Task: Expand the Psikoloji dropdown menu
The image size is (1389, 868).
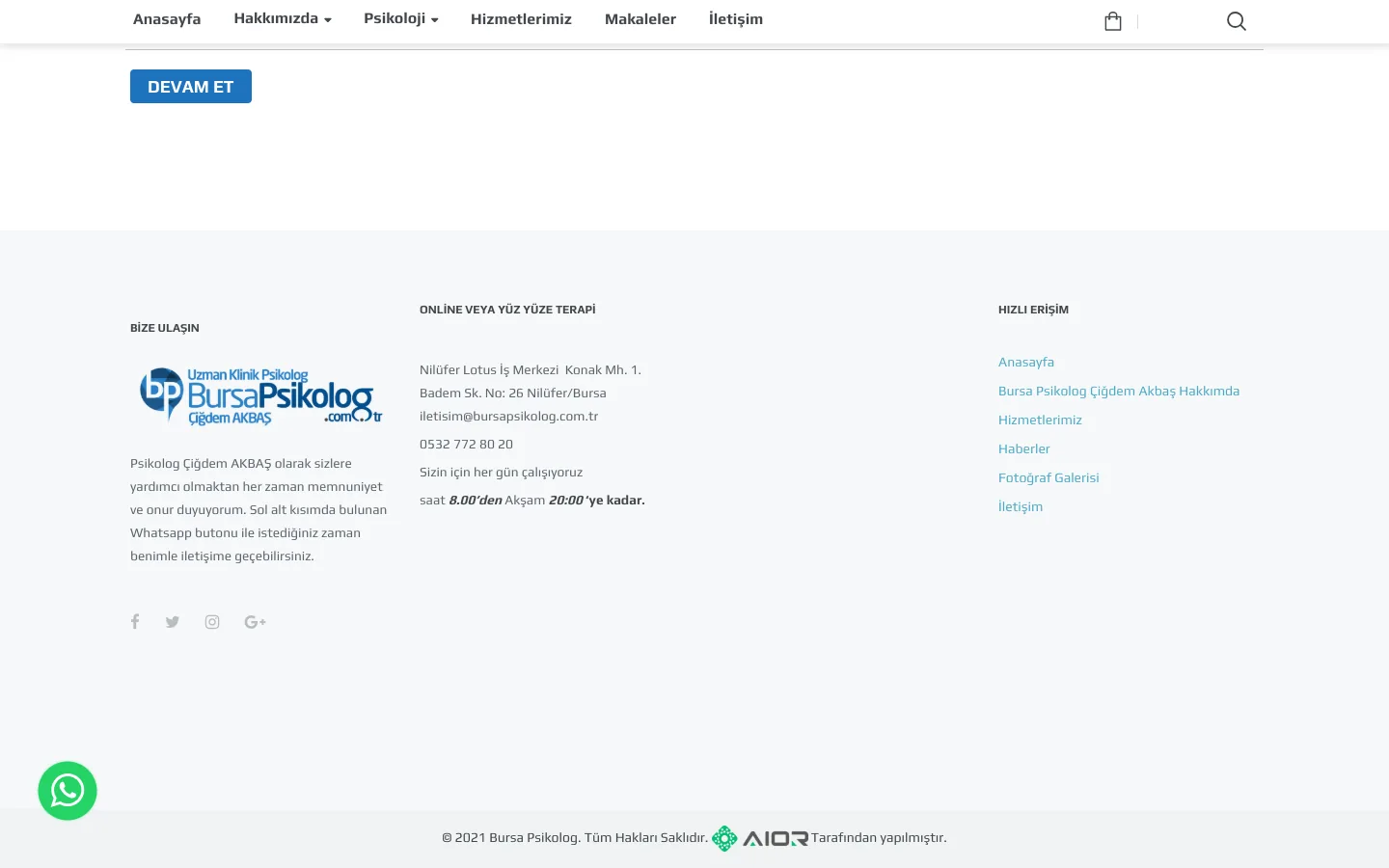Action: [401, 19]
